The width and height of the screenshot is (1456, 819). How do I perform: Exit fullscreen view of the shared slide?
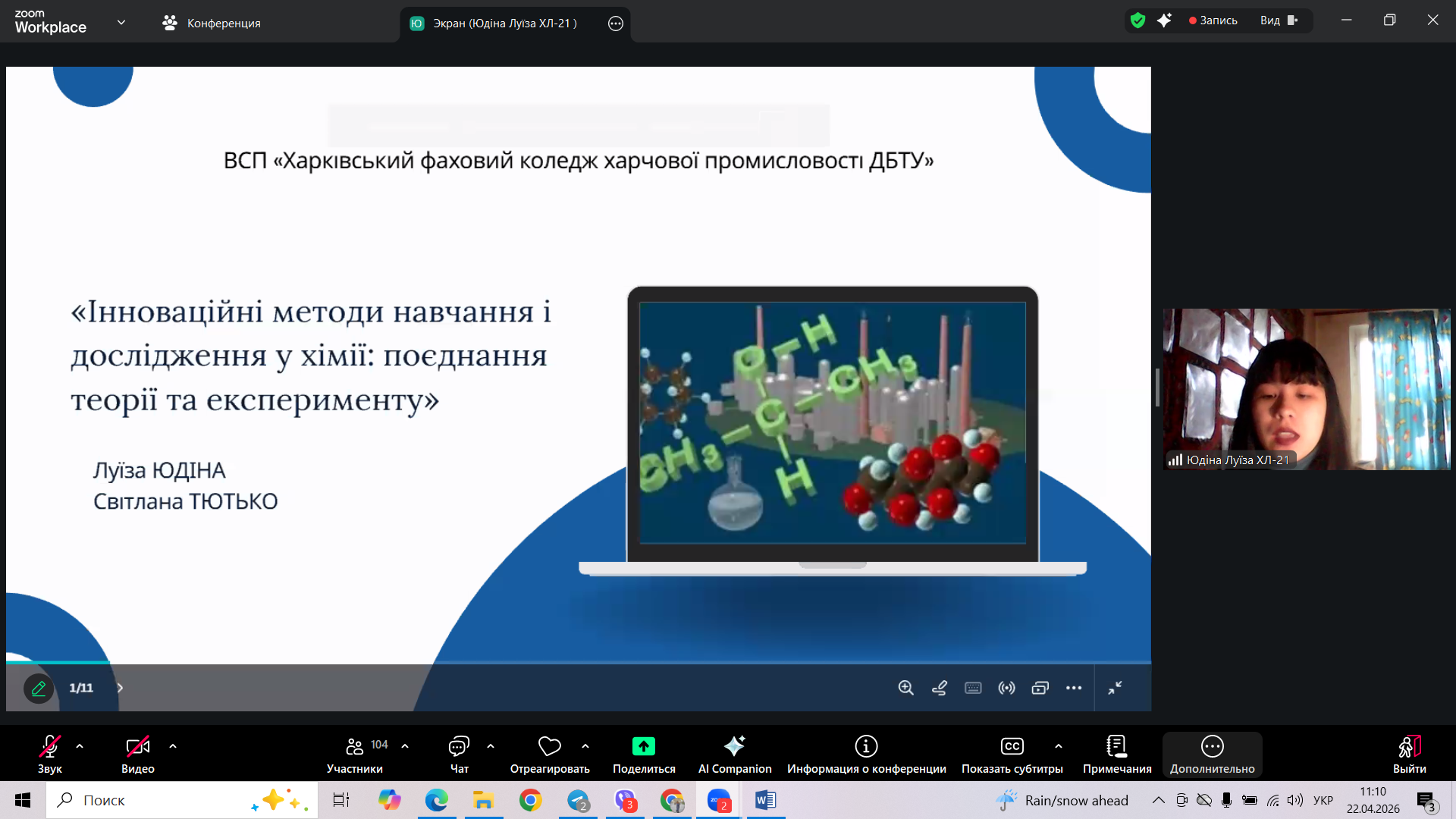1115,688
